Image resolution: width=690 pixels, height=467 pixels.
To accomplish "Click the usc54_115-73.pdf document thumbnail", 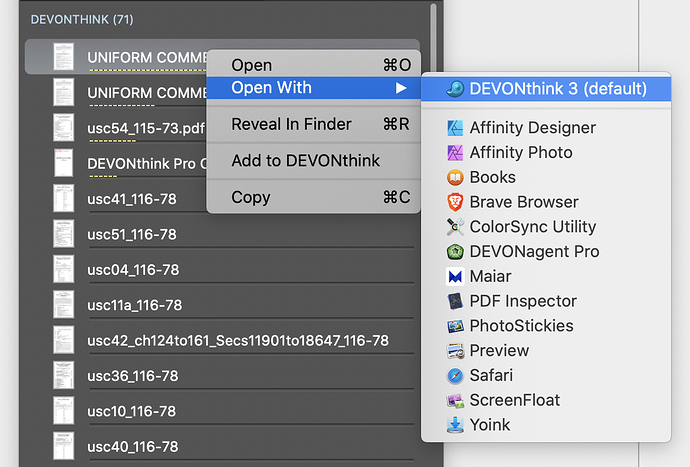I will pyautogui.click(x=63, y=128).
